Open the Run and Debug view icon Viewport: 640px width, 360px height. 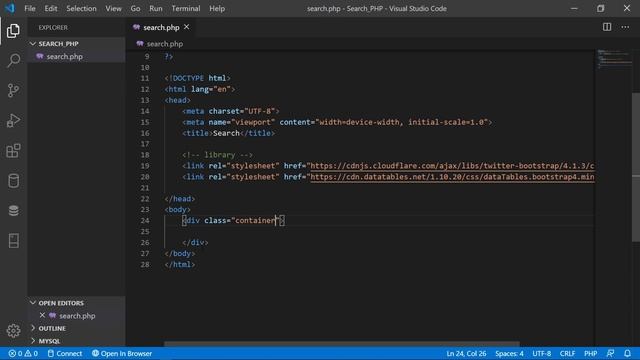(x=13, y=120)
